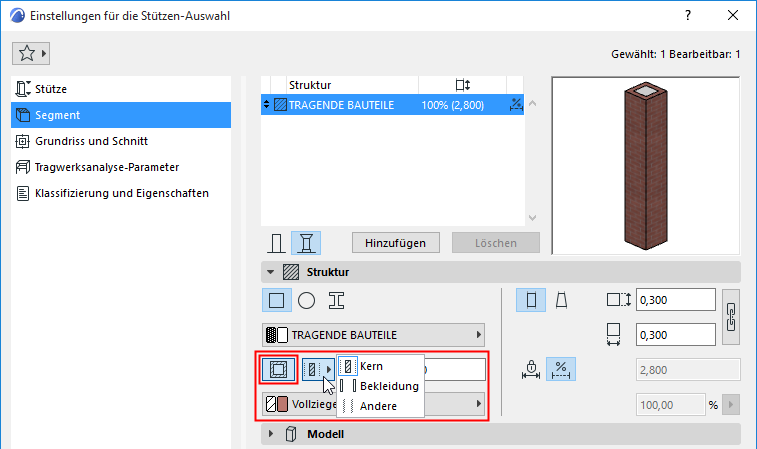This screenshot has width=757, height=449.
Task: Choose Andere from the veneer type menu
Action: (x=381, y=406)
